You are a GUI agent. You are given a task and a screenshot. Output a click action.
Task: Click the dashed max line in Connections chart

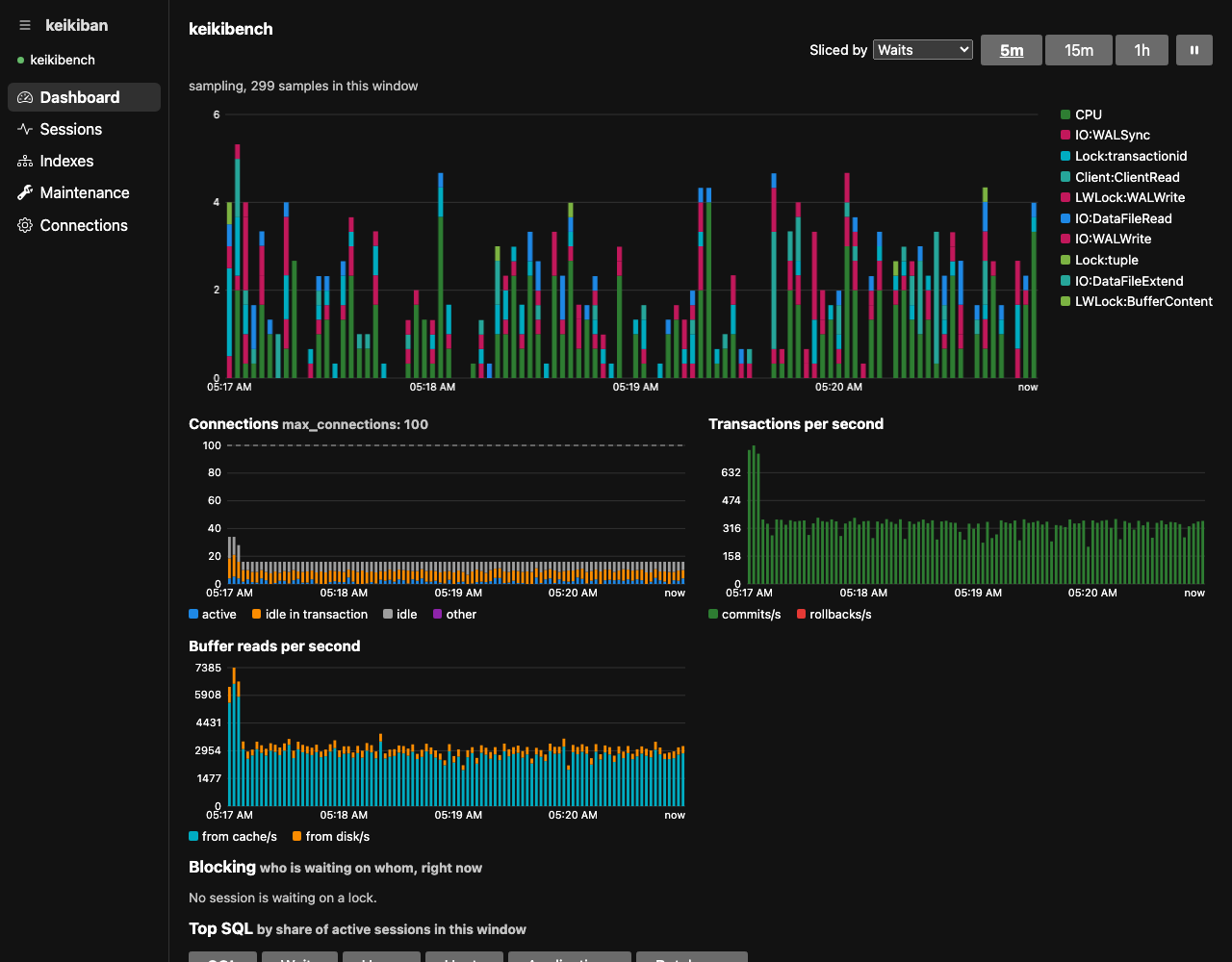click(x=456, y=445)
